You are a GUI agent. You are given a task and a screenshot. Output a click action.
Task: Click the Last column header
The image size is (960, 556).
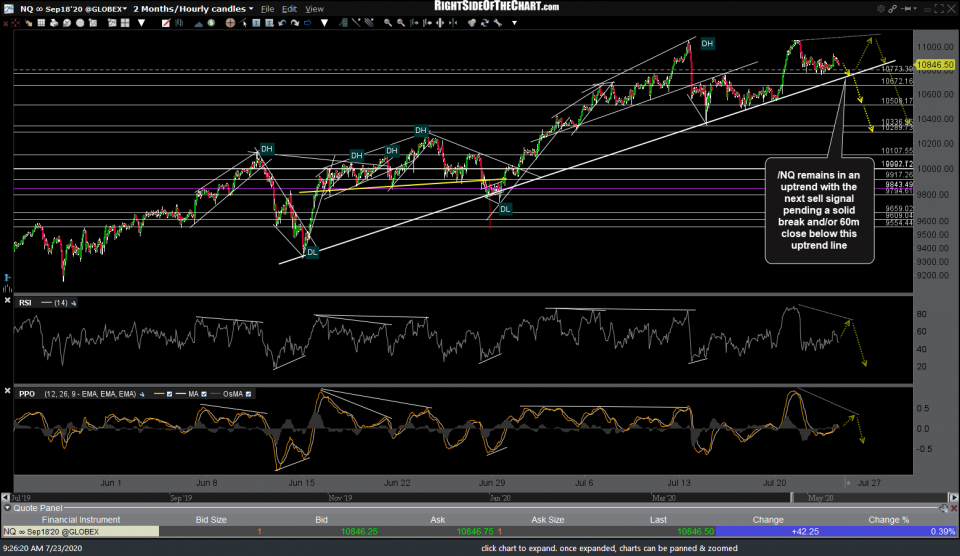click(658, 520)
